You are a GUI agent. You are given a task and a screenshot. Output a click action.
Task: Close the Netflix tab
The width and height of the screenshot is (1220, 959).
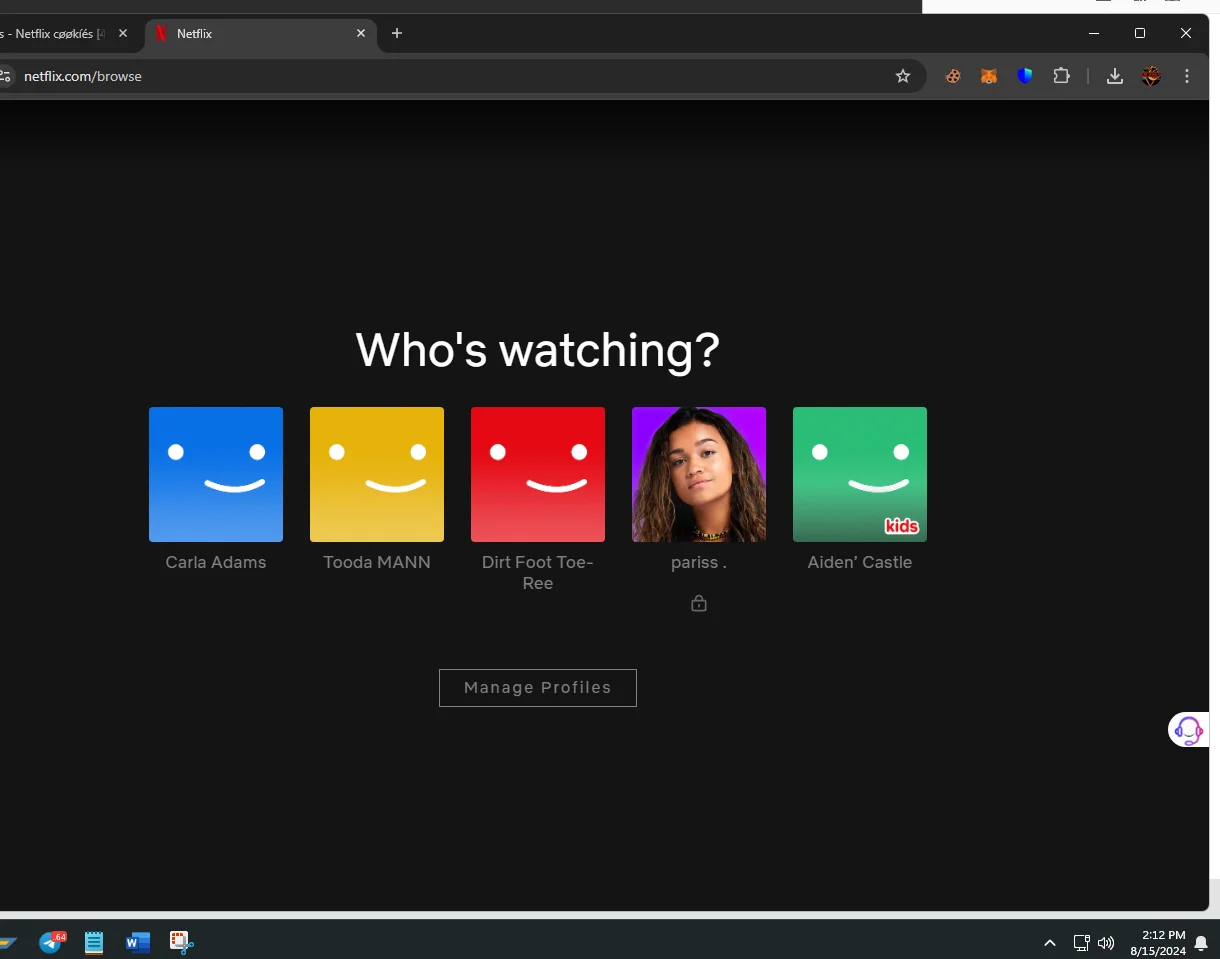tap(361, 33)
